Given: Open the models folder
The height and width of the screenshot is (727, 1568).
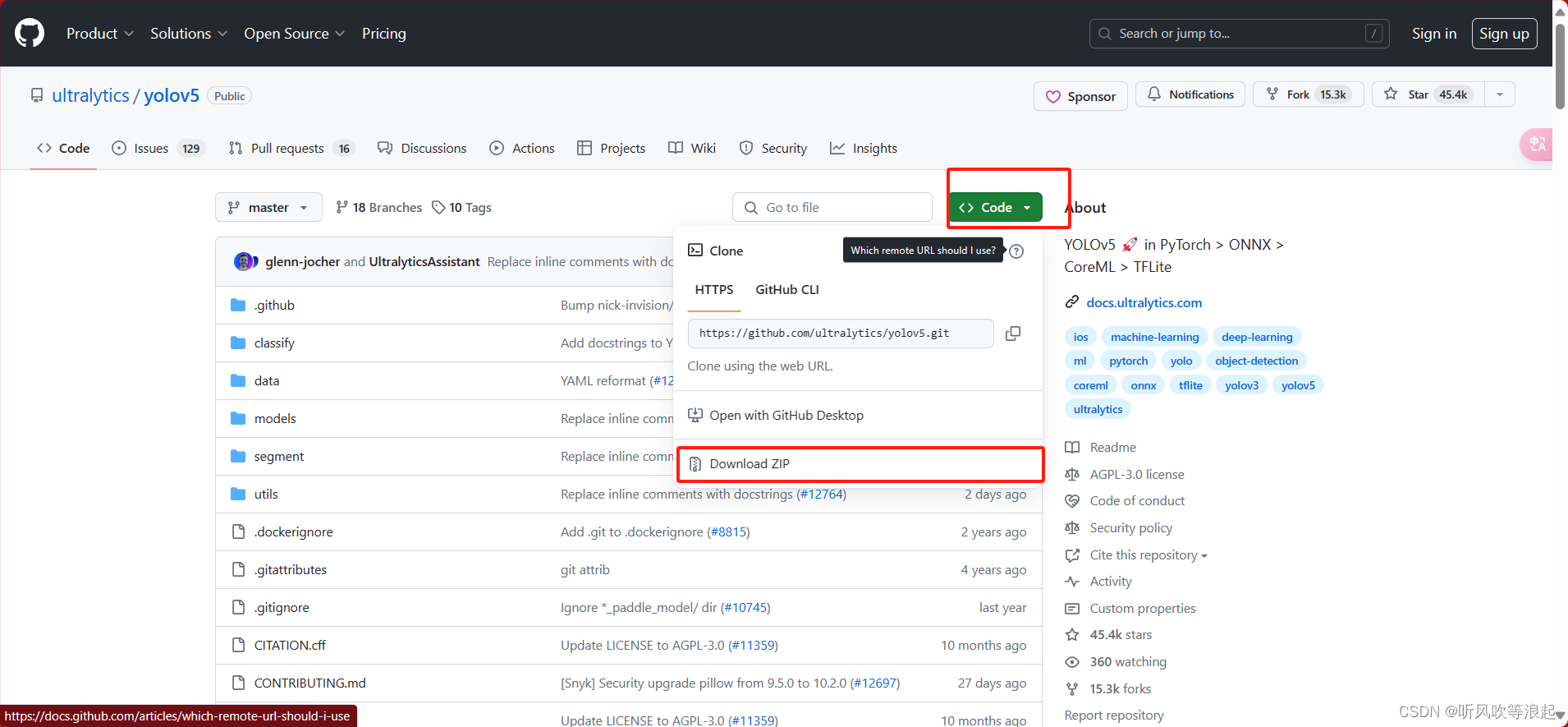Looking at the screenshot, I should pos(275,419).
